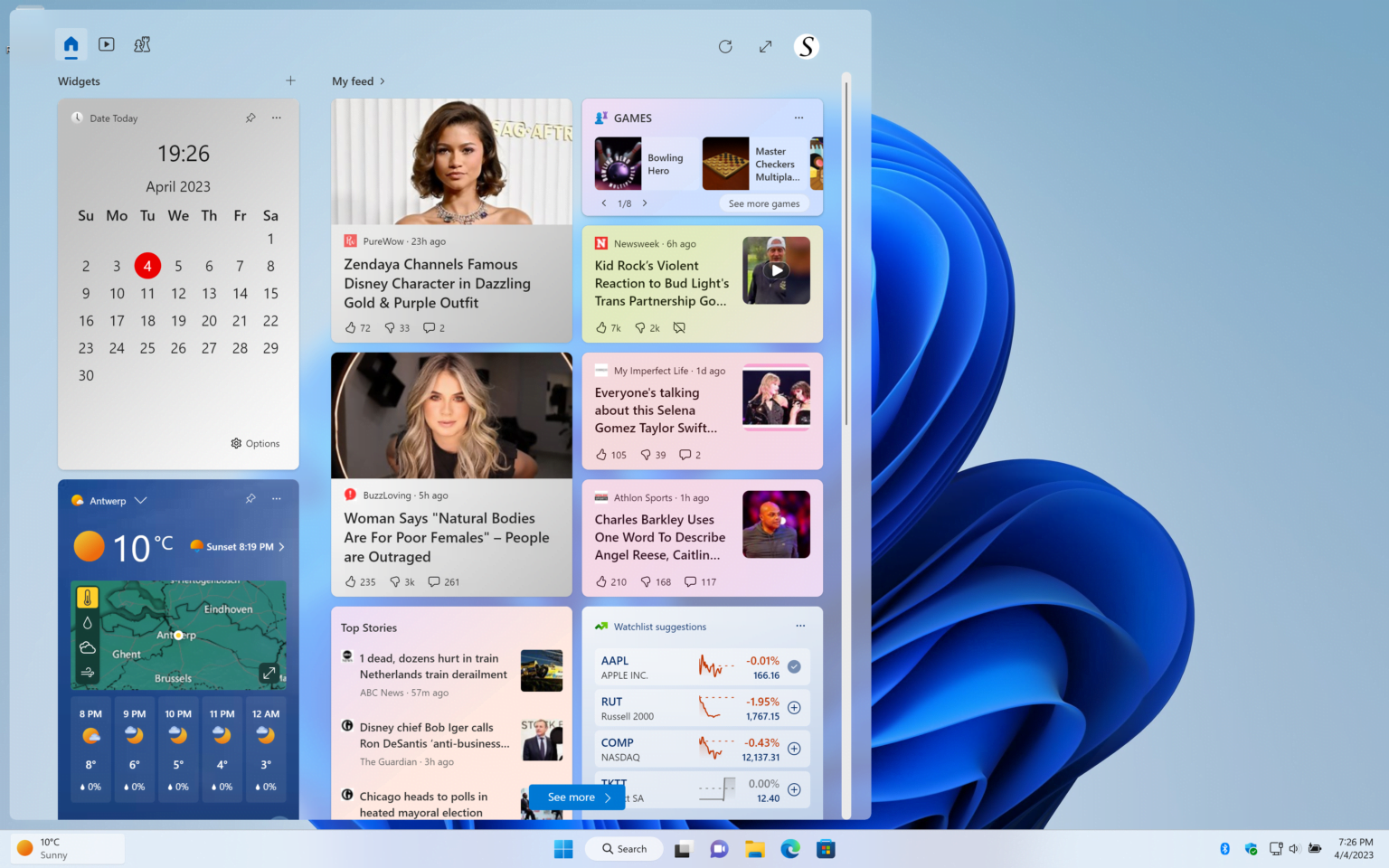
Task: Add RUT Russell 2000 to watchlist
Action: click(x=794, y=708)
